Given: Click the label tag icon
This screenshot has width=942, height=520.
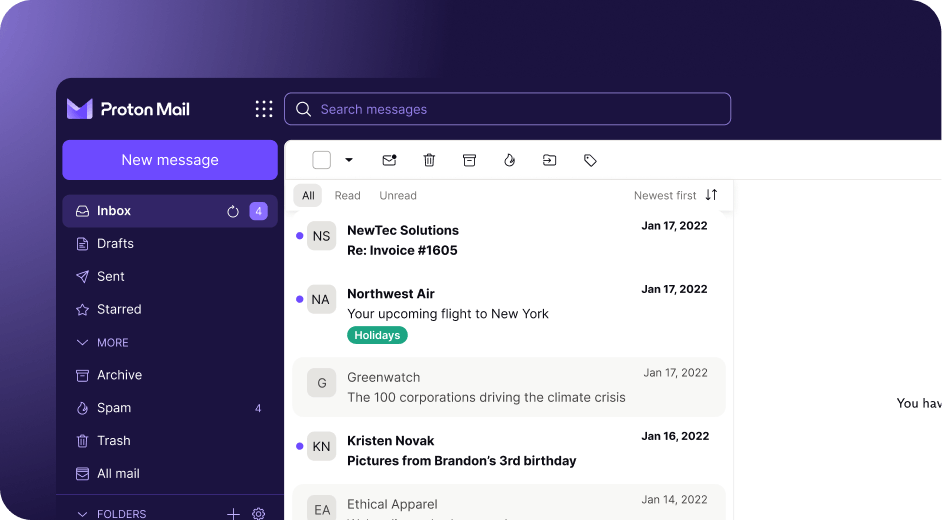Looking at the screenshot, I should [590, 160].
